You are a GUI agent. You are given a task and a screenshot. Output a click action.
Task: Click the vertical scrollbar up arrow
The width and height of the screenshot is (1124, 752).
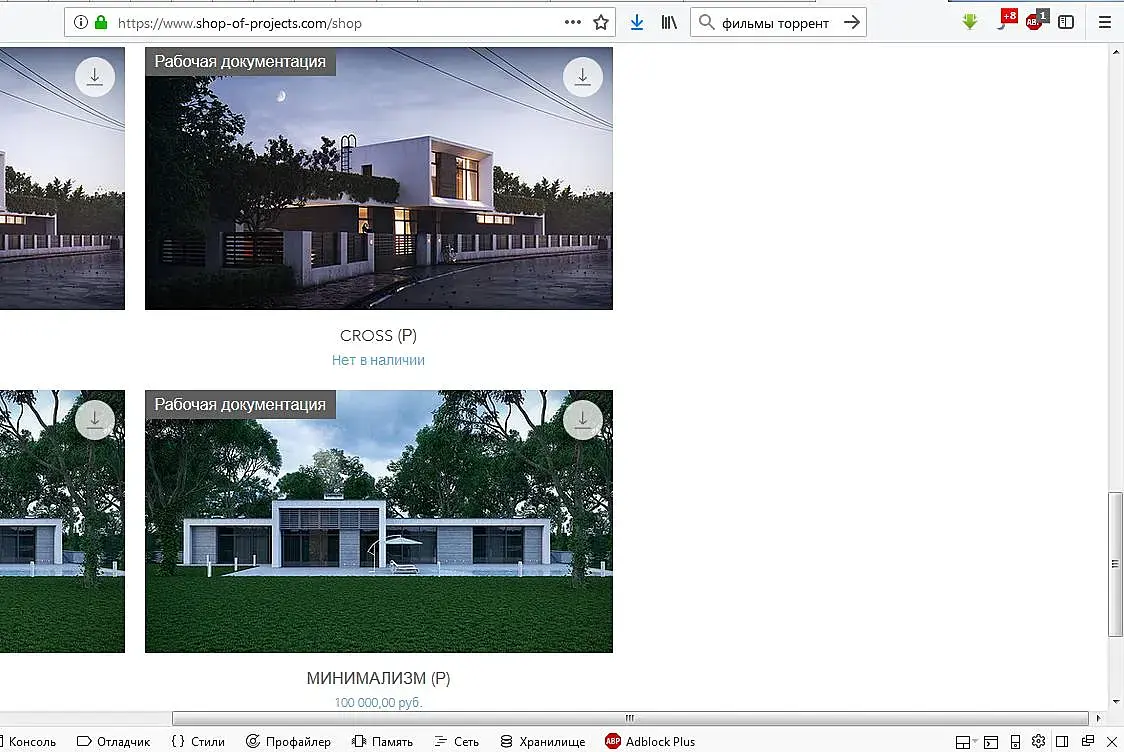click(x=1115, y=52)
